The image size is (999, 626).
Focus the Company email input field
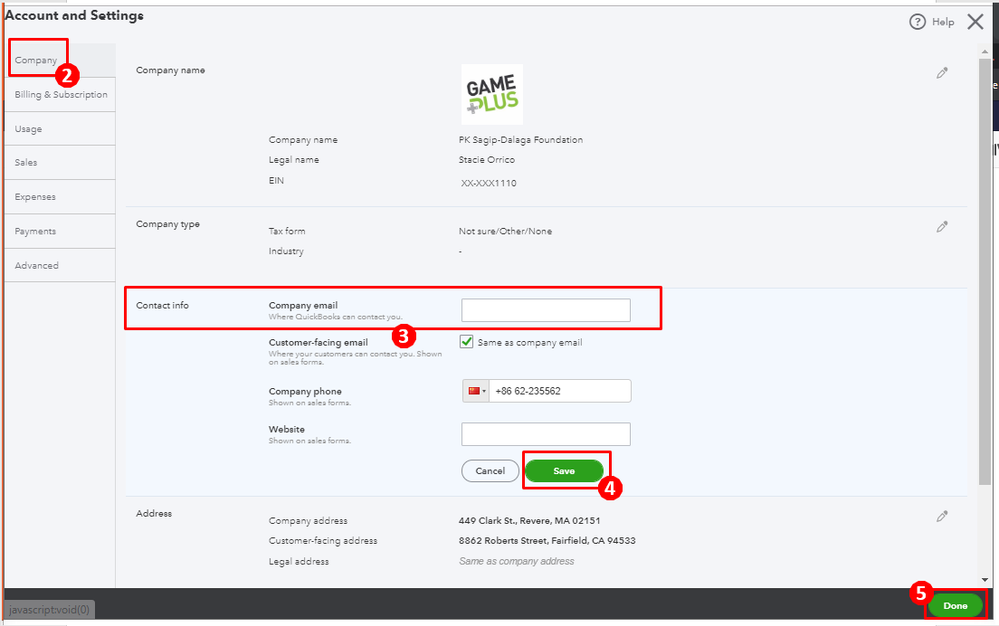546,310
